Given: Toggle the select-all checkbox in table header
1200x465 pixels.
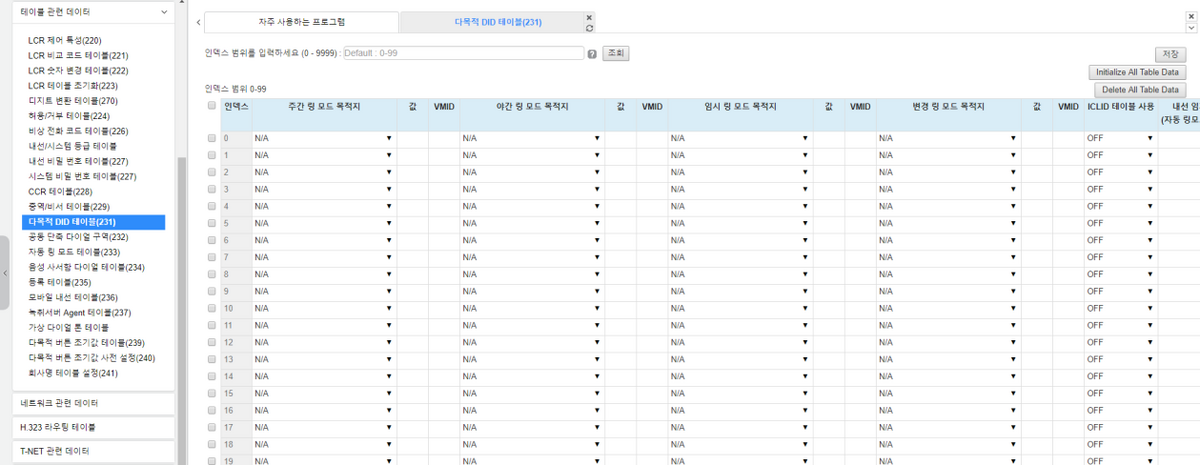Looking at the screenshot, I should [211, 105].
